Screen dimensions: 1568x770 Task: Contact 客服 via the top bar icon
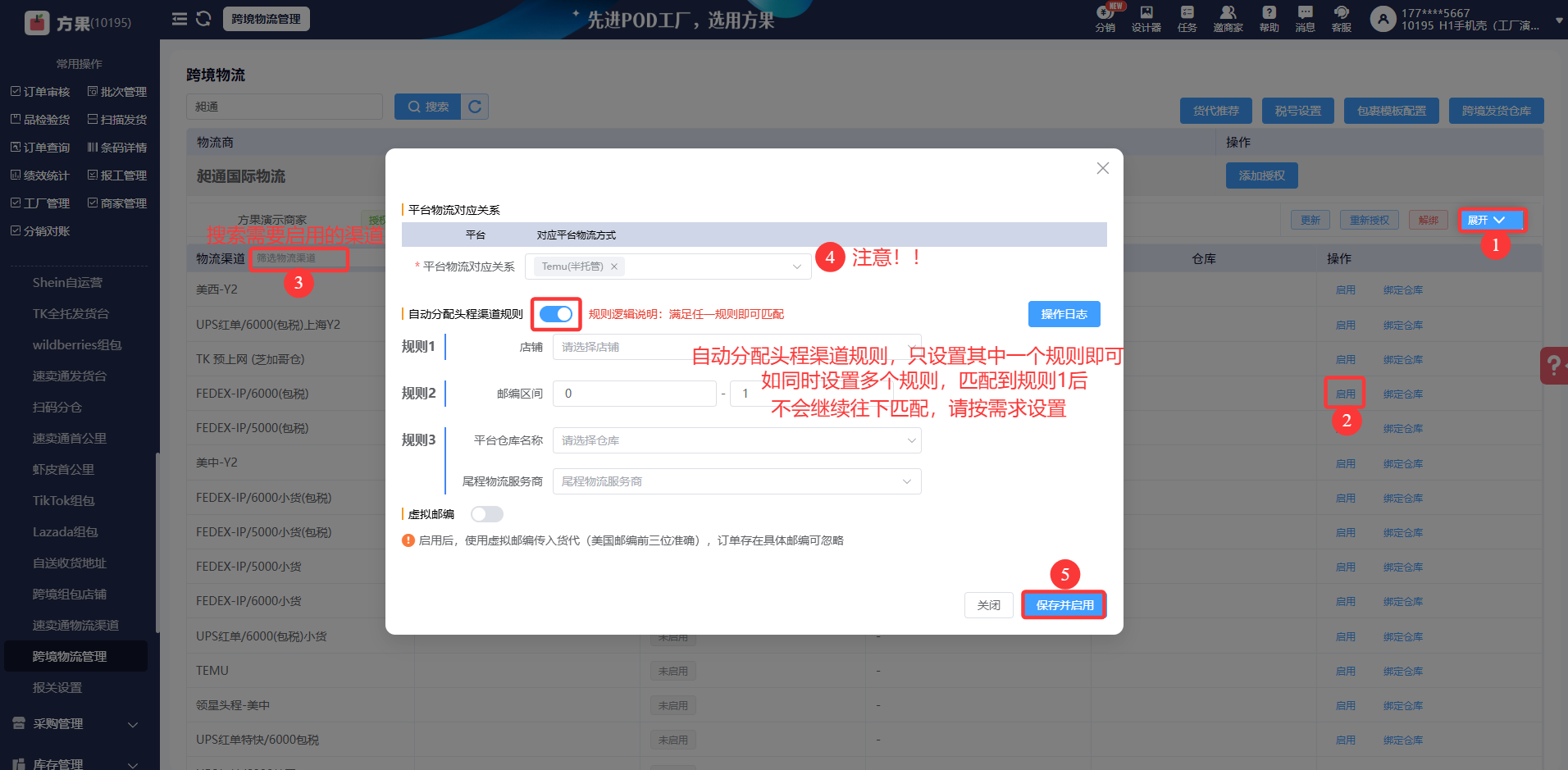pos(1341,18)
